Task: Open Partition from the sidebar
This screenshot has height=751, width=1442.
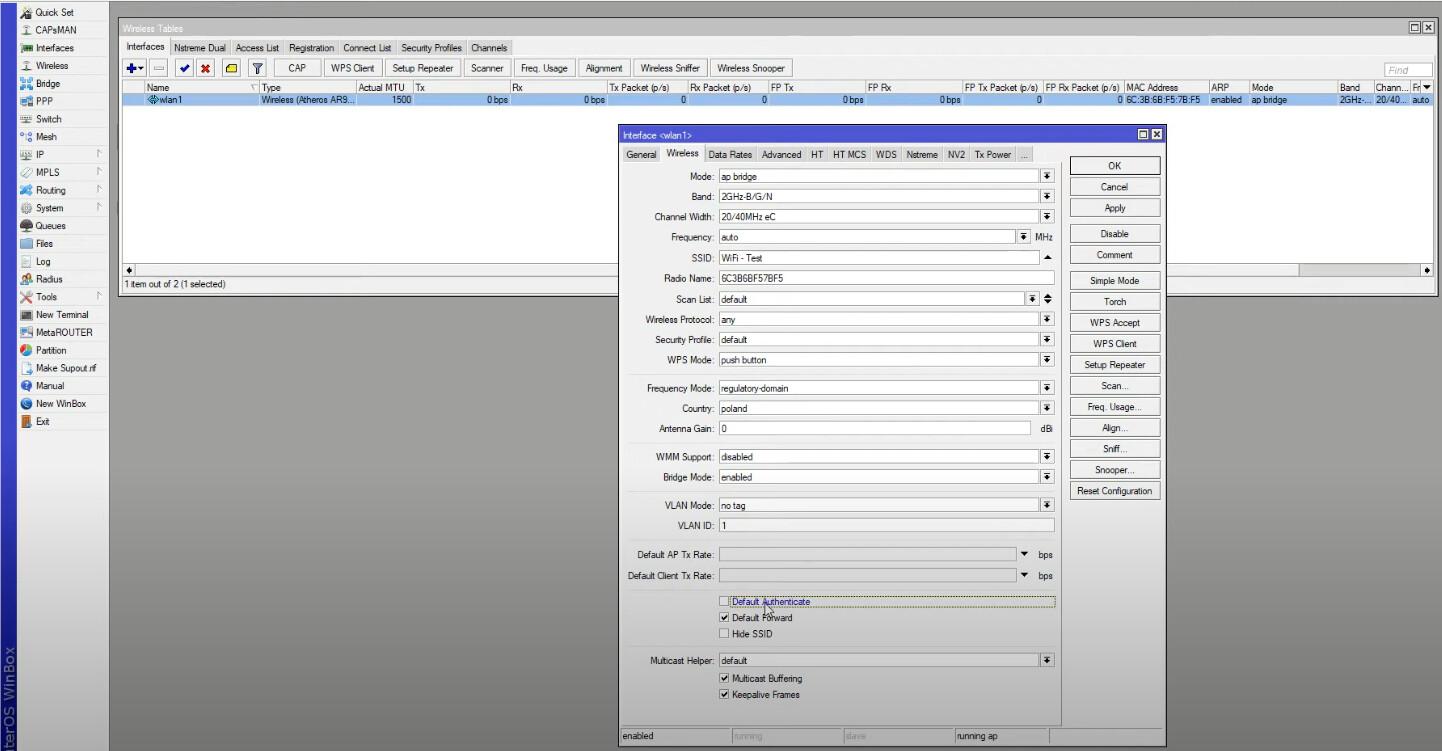Action: coord(51,351)
